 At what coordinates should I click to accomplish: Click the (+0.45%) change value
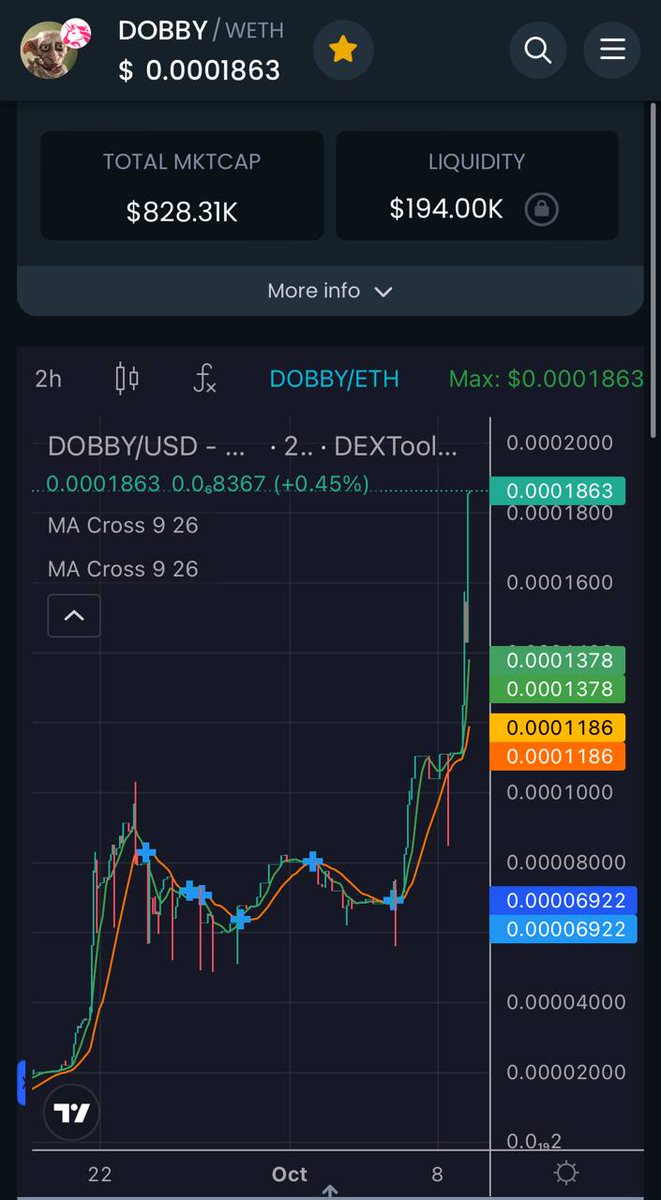[x=320, y=485]
